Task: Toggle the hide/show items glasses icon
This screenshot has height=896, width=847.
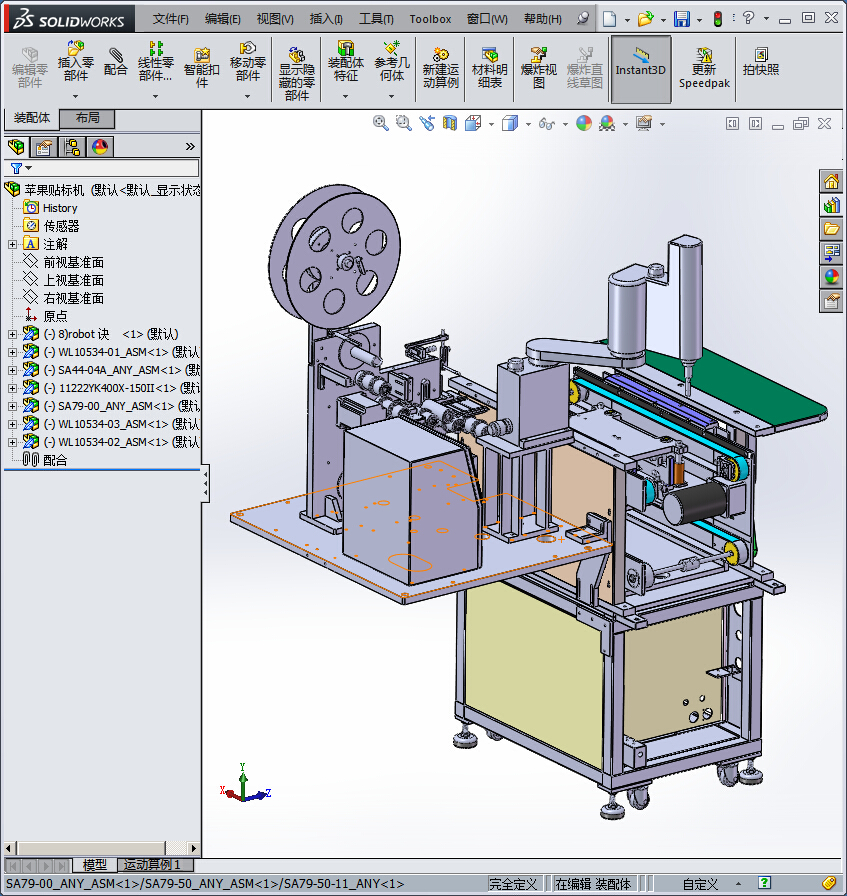Action: pyautogui.click(x=546, y=123)
